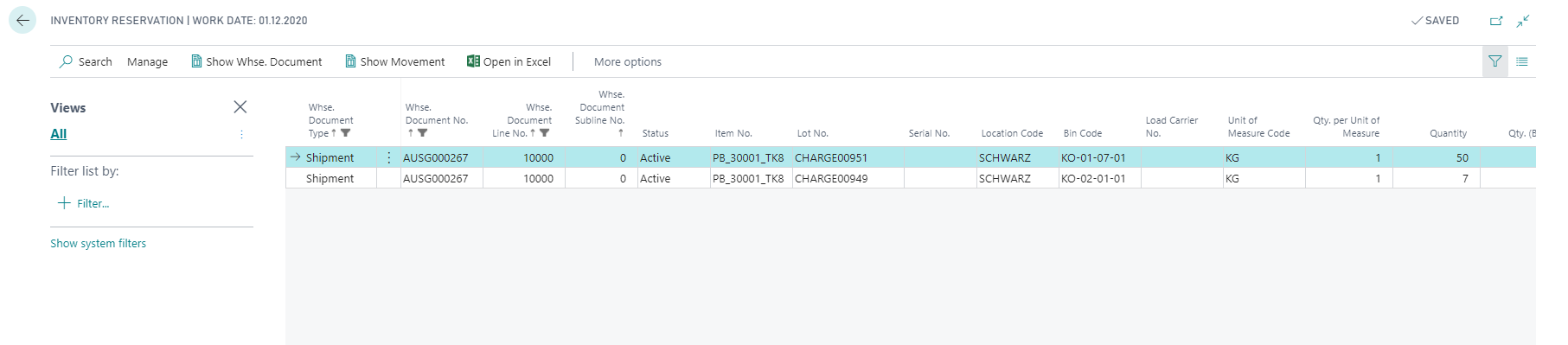Open list in Excel
The image size is (1568, 345).
tap(509, 61)
